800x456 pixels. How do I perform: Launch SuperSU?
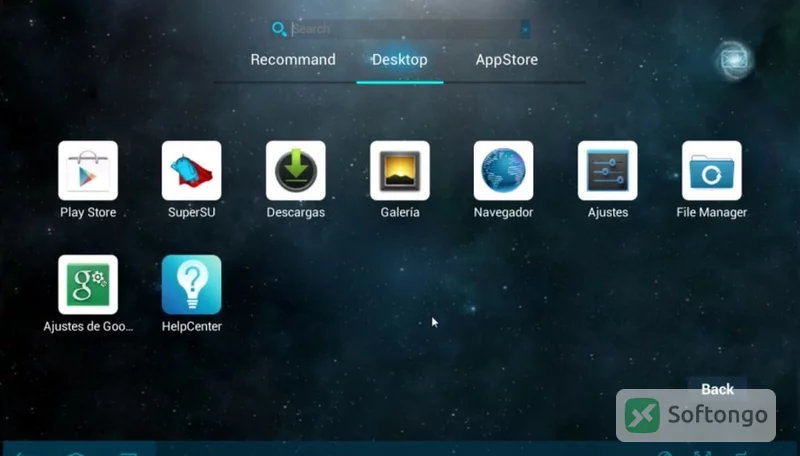191,171
